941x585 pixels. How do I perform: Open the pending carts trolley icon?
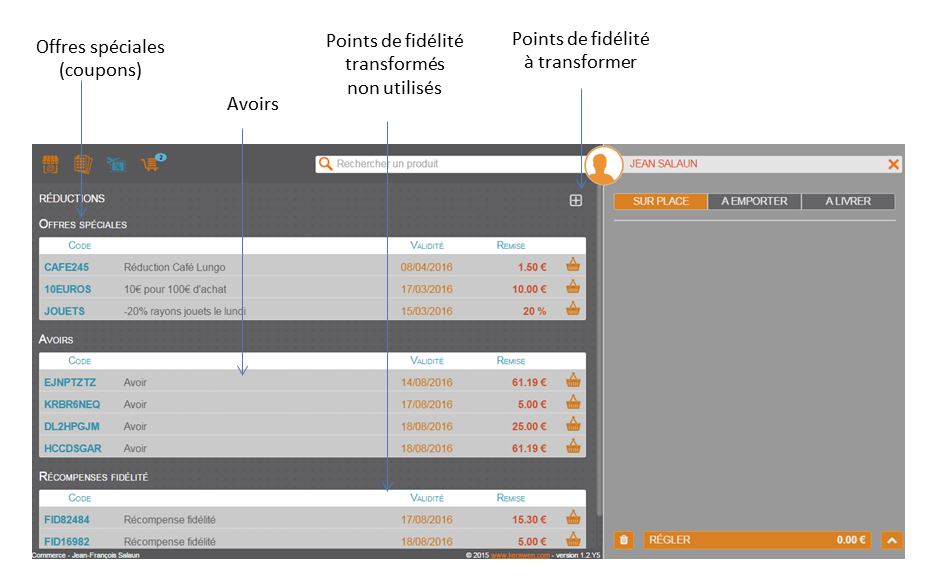[x=152, y=163]
